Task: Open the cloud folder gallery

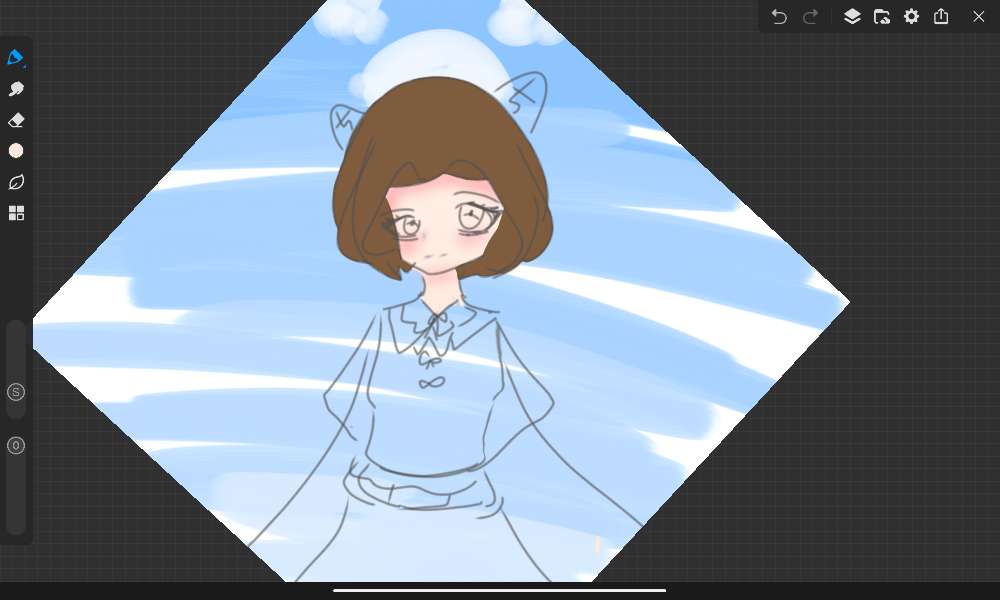Action: (882, 17)
